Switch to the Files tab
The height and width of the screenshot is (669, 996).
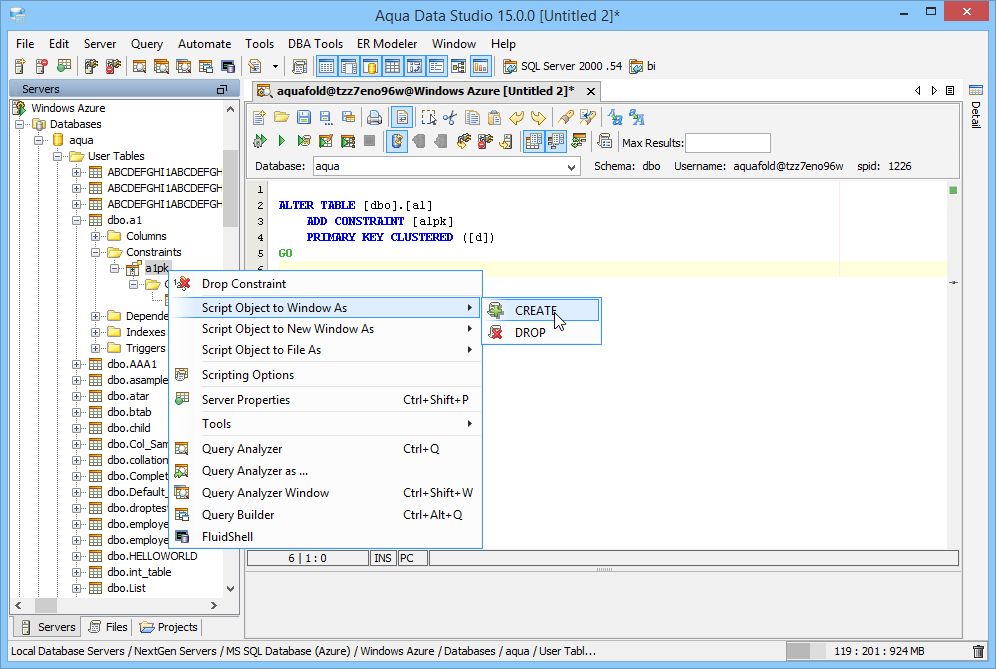[108, 627]
